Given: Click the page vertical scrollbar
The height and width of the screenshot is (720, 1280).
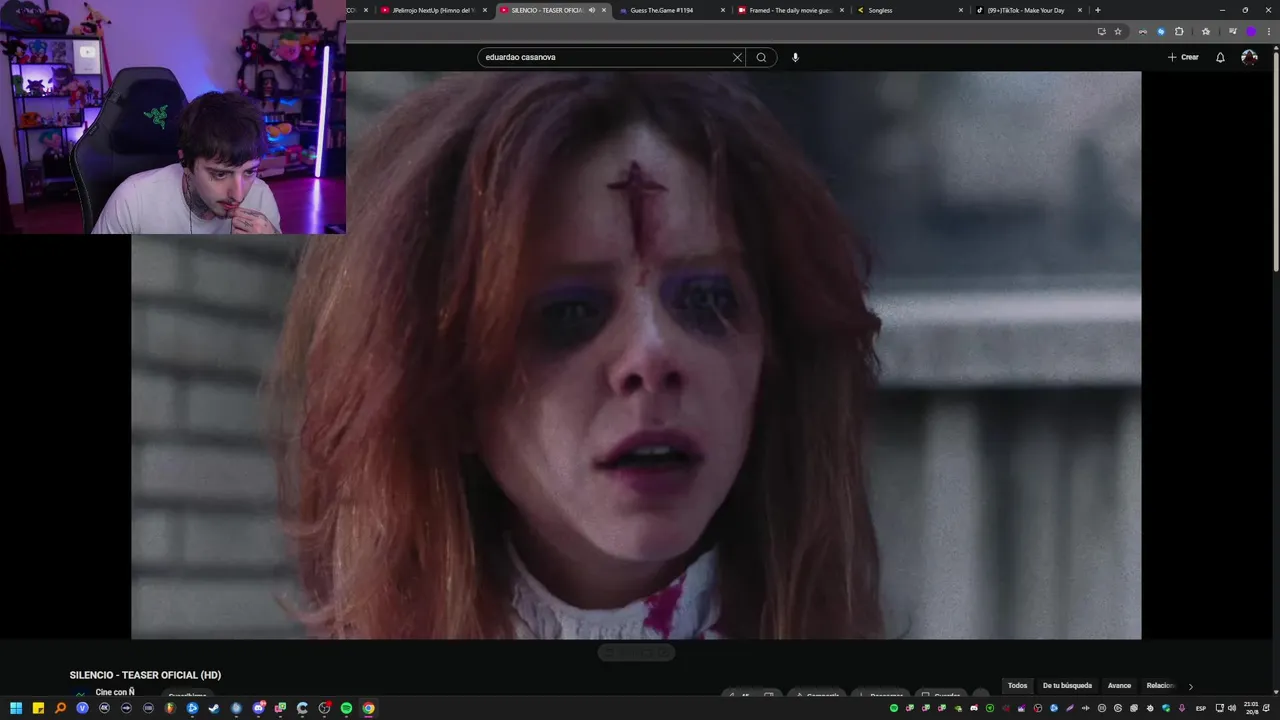Looking at the screenshot, I should [x=1275, y=160].
